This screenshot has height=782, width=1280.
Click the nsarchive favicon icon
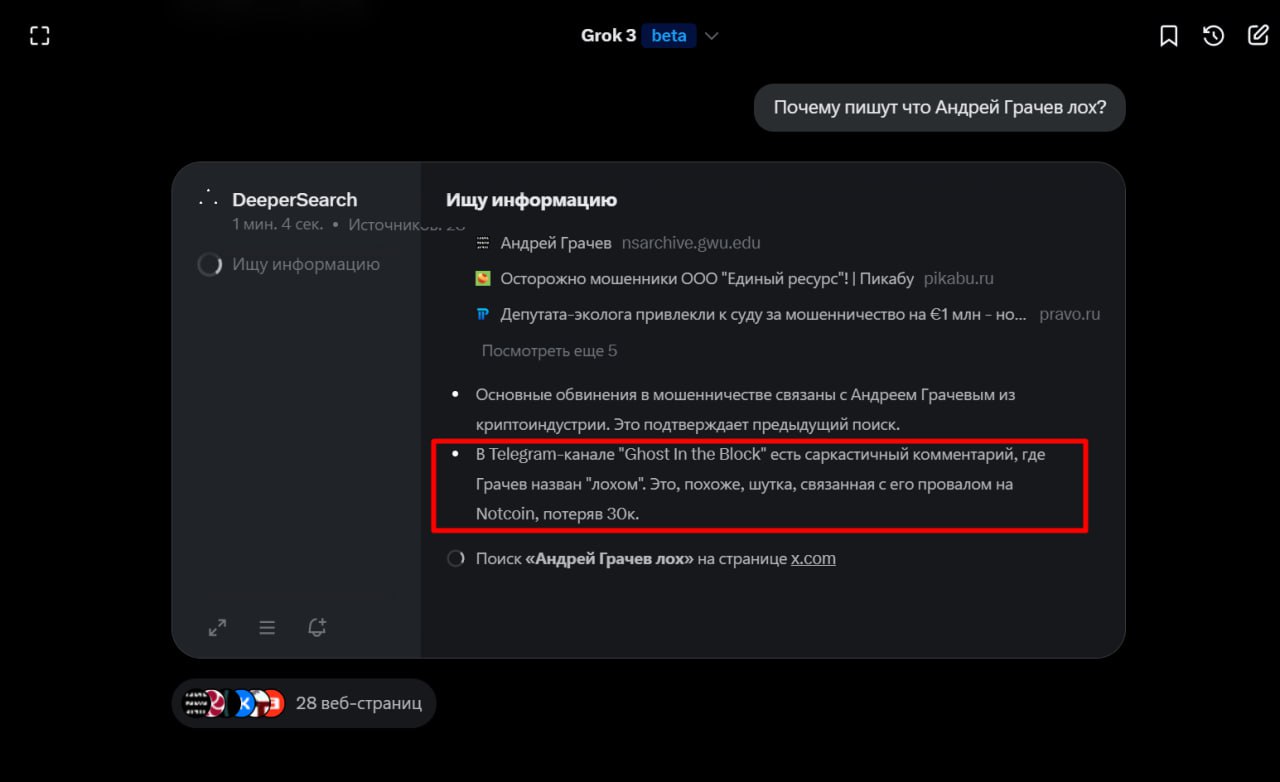pos(483,243)
